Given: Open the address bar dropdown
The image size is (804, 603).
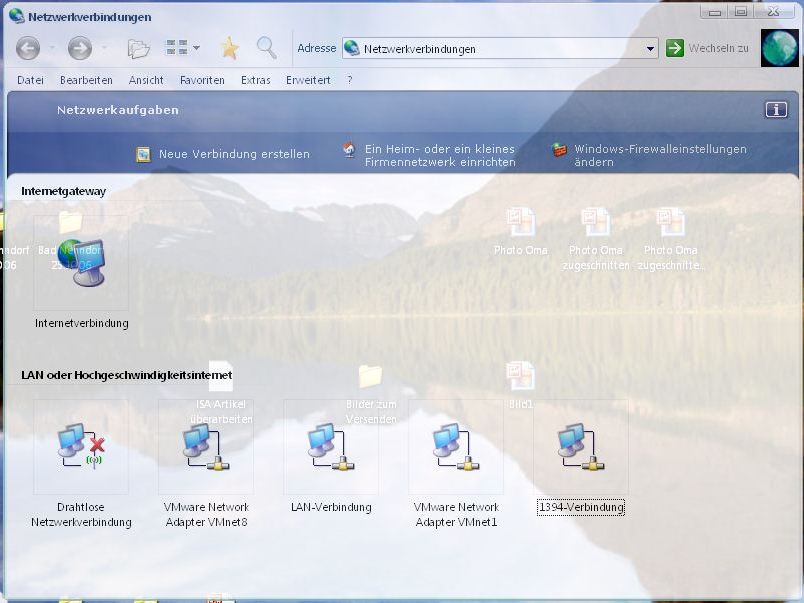Looking at the screenshot, I should click(650, 49).
